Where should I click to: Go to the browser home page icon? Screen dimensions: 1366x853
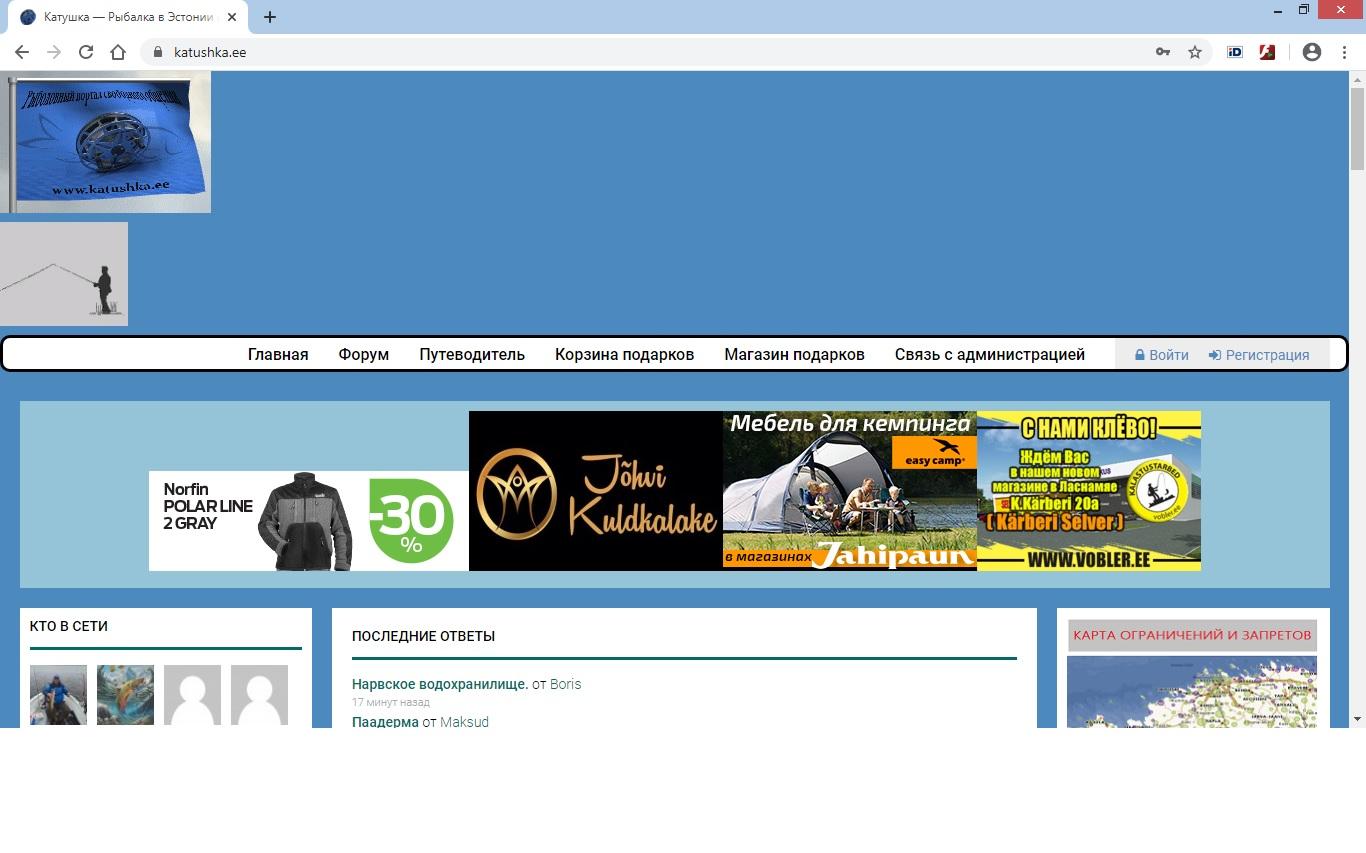click(x=118, y=52)
